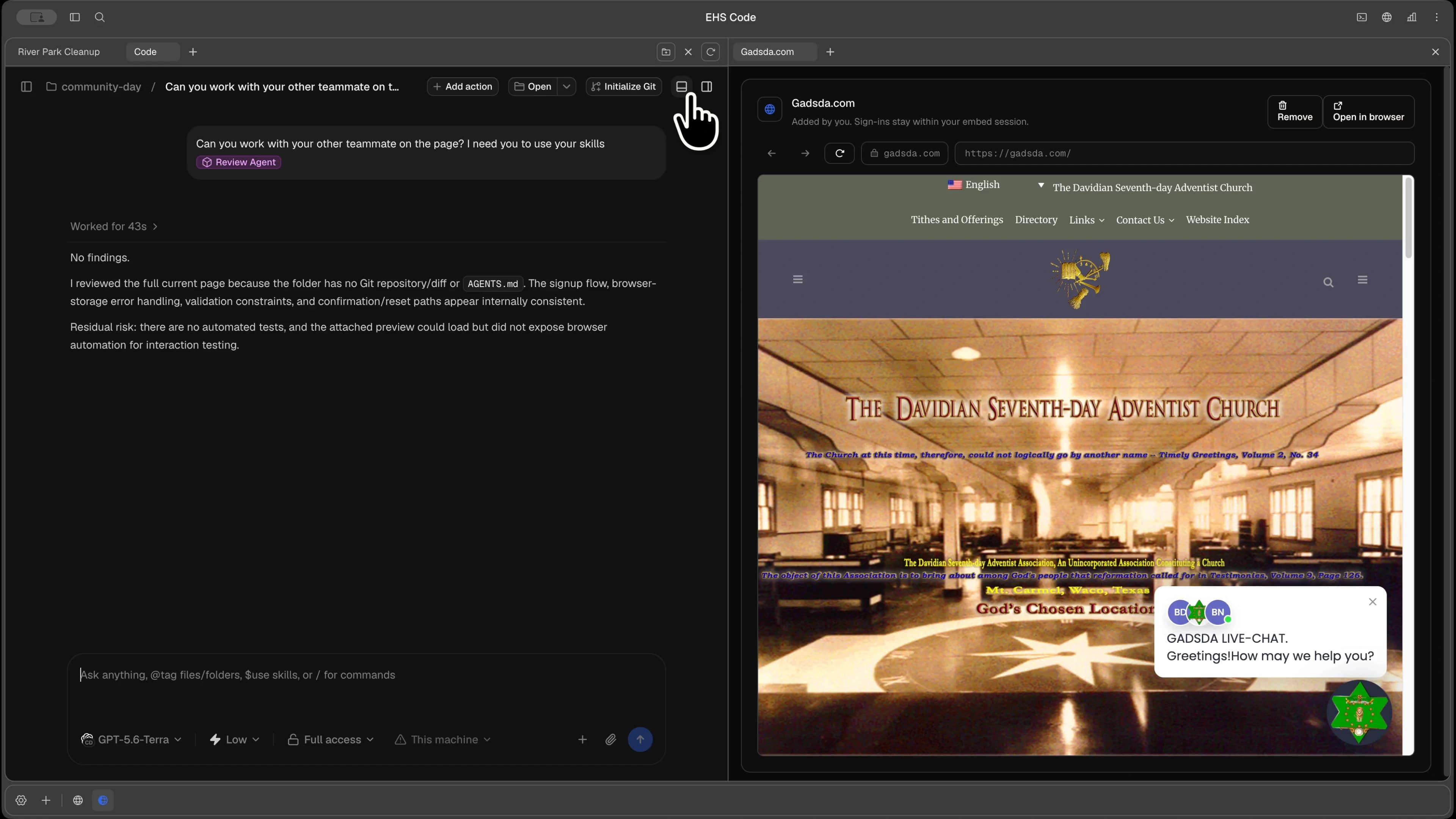Open settings gear in bottom bar
Viewport: 1456px width, 819px height.
point(21,800)
